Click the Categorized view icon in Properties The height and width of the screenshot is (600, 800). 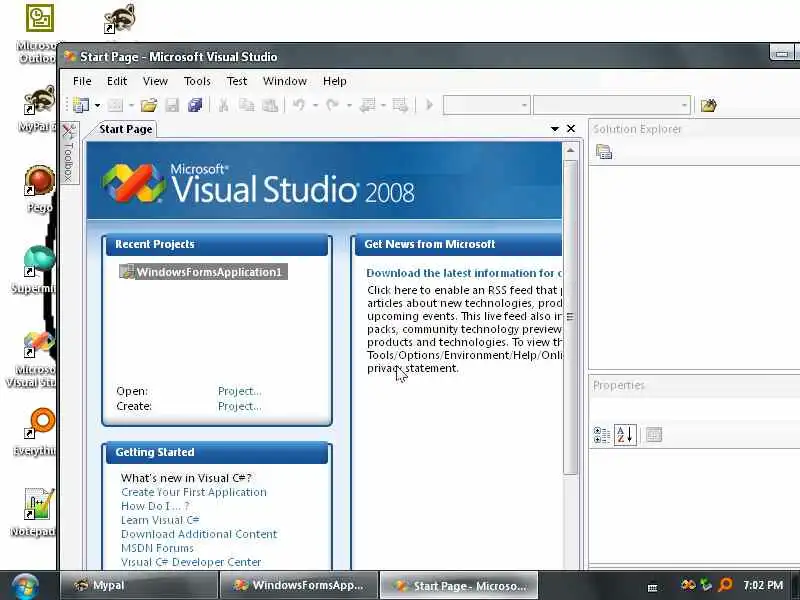pos(602,435)
